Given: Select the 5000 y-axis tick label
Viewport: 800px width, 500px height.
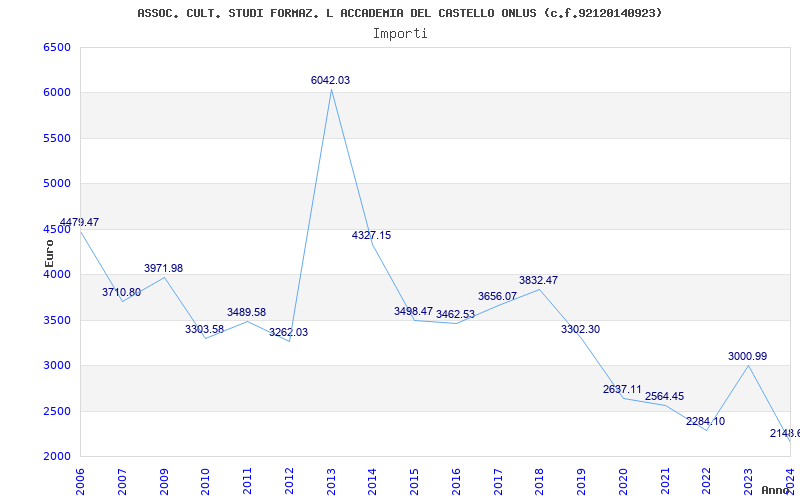Looking at the screenshot, I should pos(57,183).
